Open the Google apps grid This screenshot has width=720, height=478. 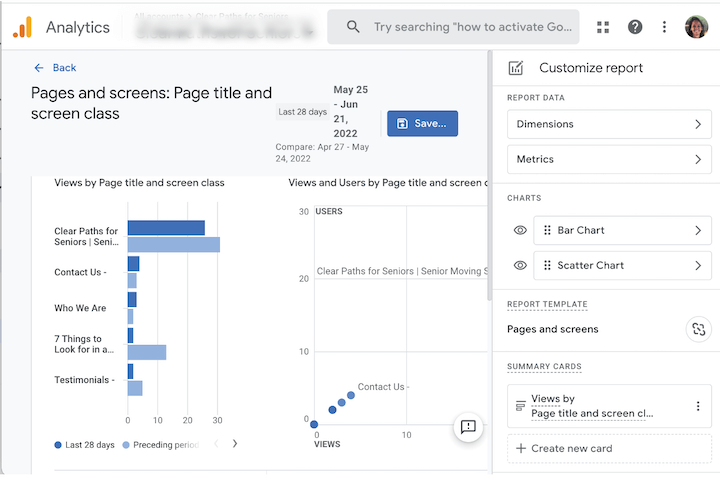[x=602, y=27]
